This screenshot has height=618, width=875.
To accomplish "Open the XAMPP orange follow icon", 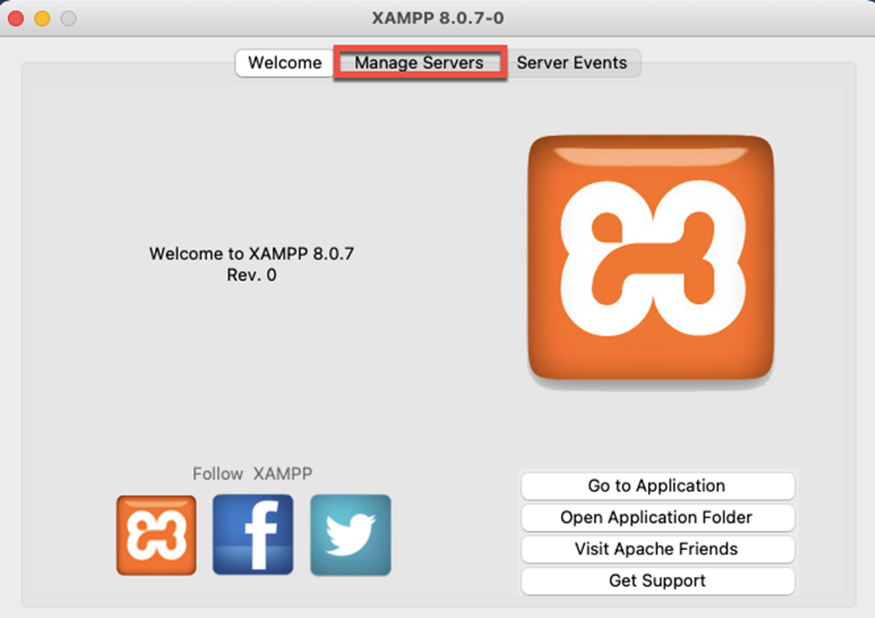I will pyautogui.click(x=156, y=535).
